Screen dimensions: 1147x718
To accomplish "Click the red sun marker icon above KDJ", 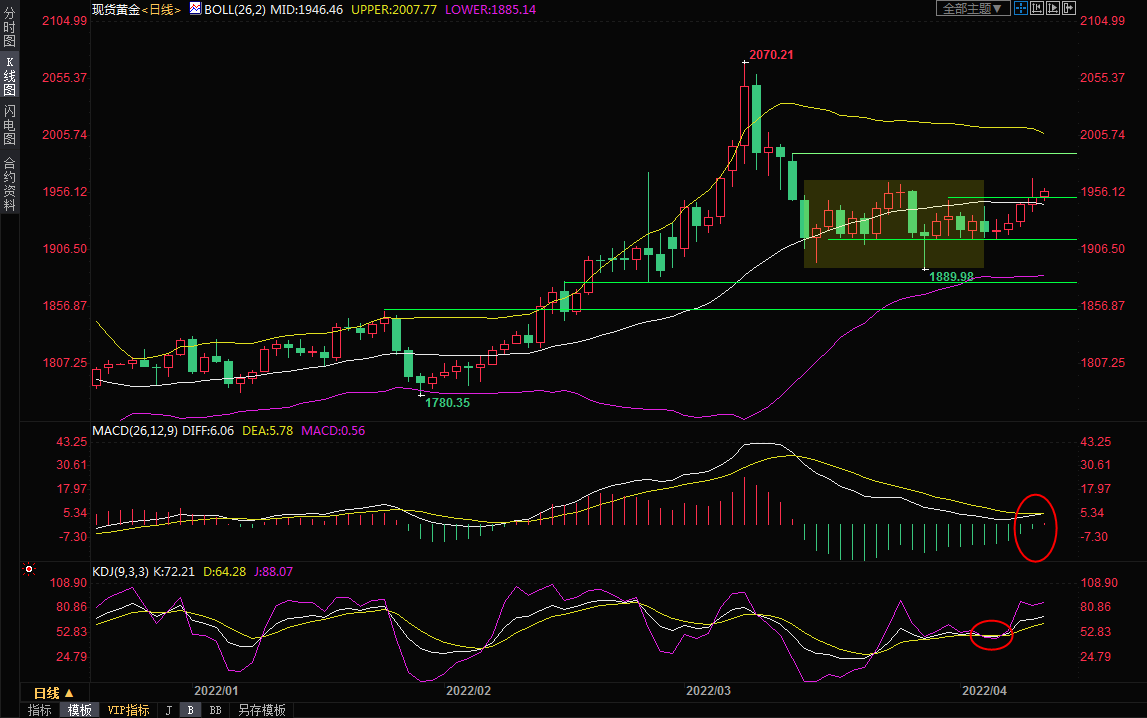I will coord(29,571).
